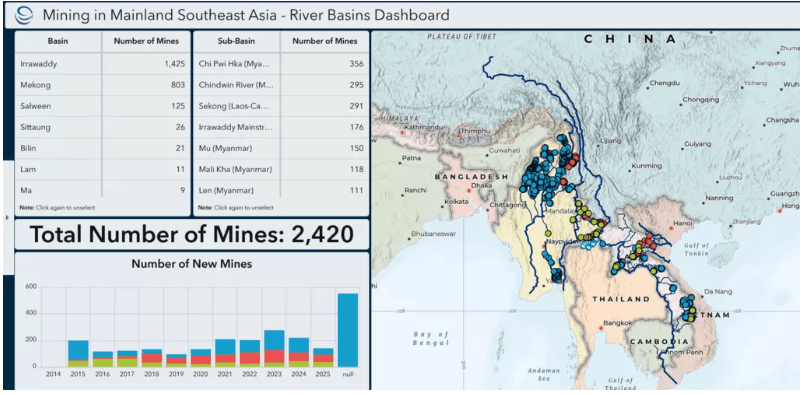Select the Lam basin row

coord(102,169)
